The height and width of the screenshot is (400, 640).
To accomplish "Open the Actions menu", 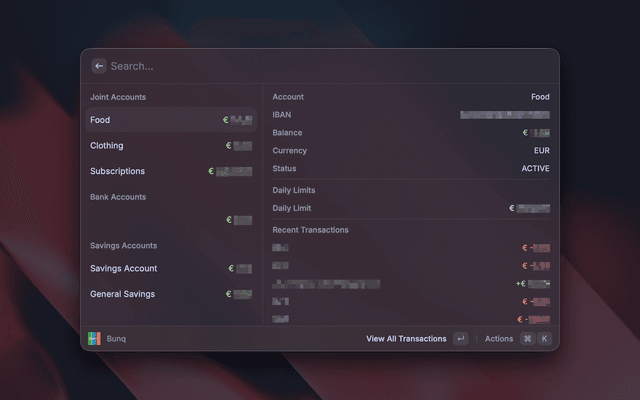I will 499,339.
